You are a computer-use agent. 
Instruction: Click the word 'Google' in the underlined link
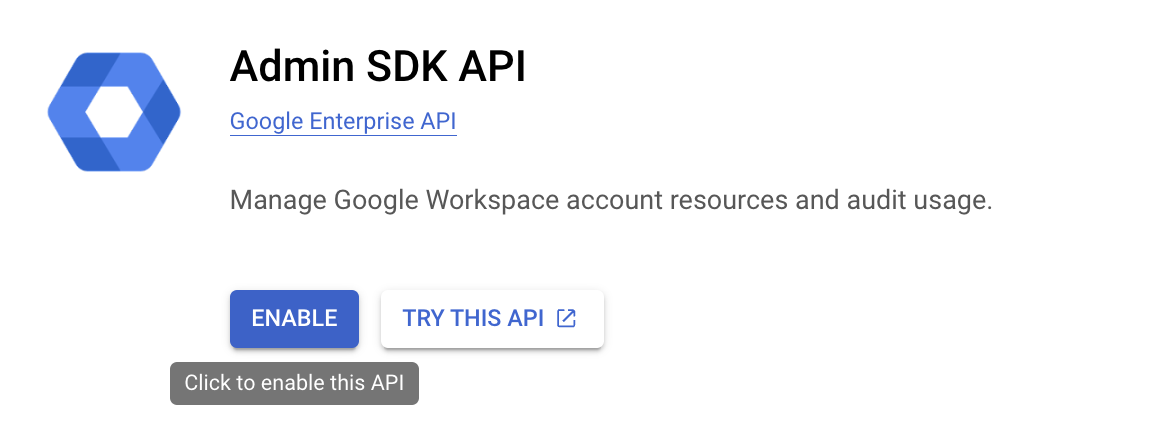[266, 122]
